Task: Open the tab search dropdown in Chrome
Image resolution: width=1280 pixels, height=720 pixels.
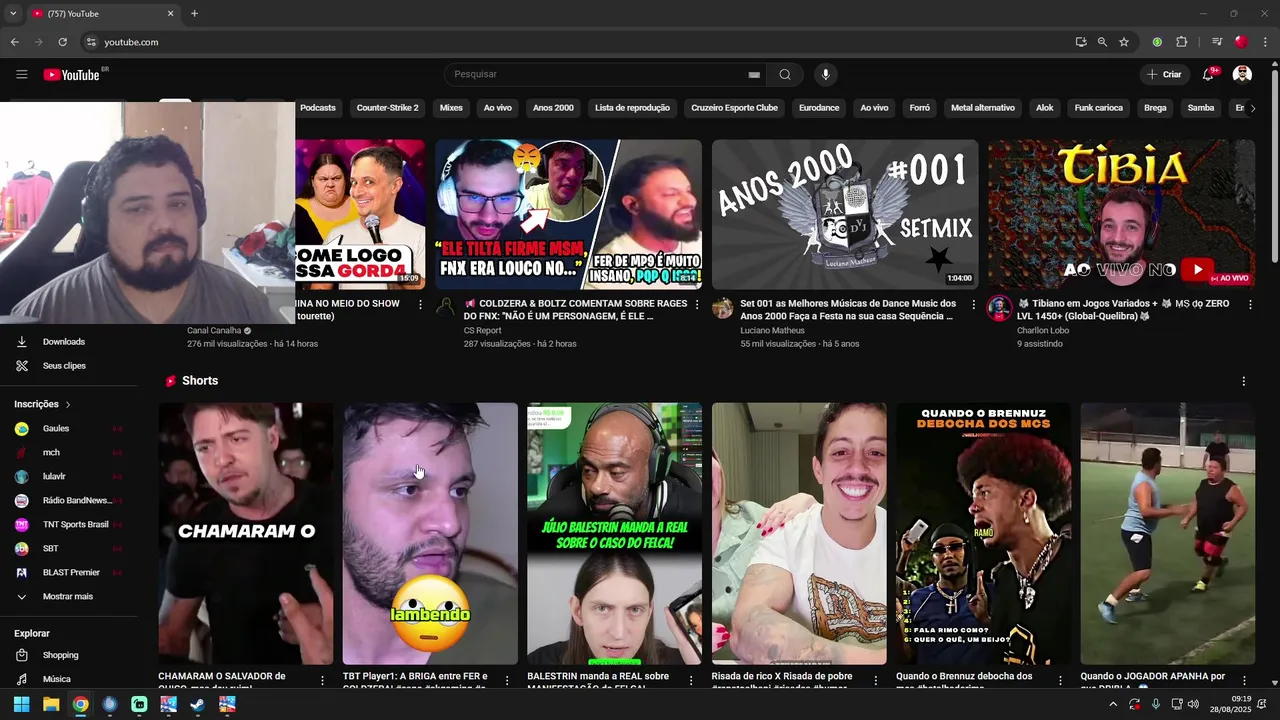Action: point(13,14)
